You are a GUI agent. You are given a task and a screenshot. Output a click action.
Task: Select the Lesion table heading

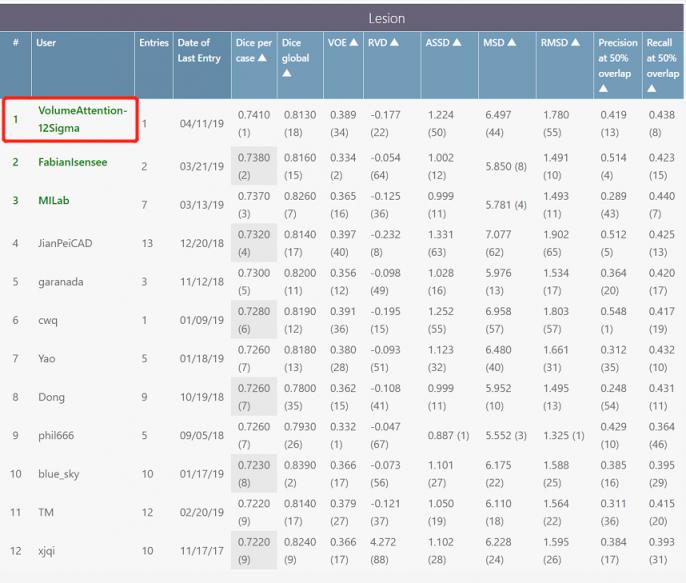pos(386,18)
